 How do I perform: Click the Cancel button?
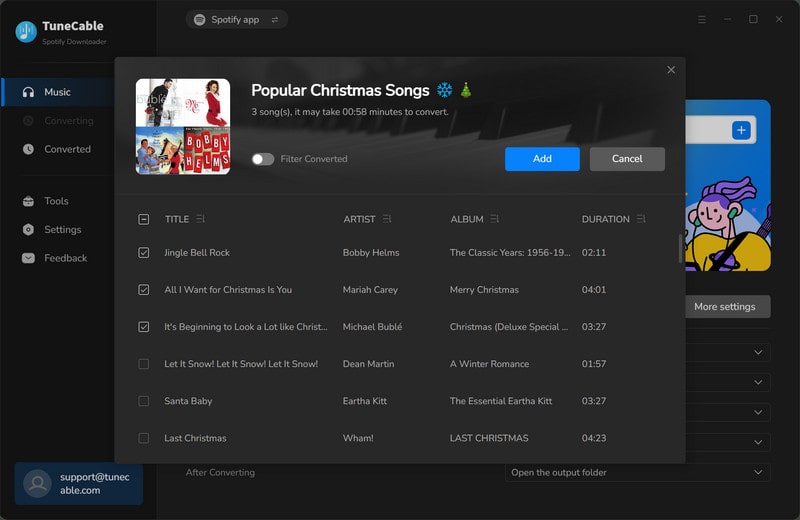point(627,159)
